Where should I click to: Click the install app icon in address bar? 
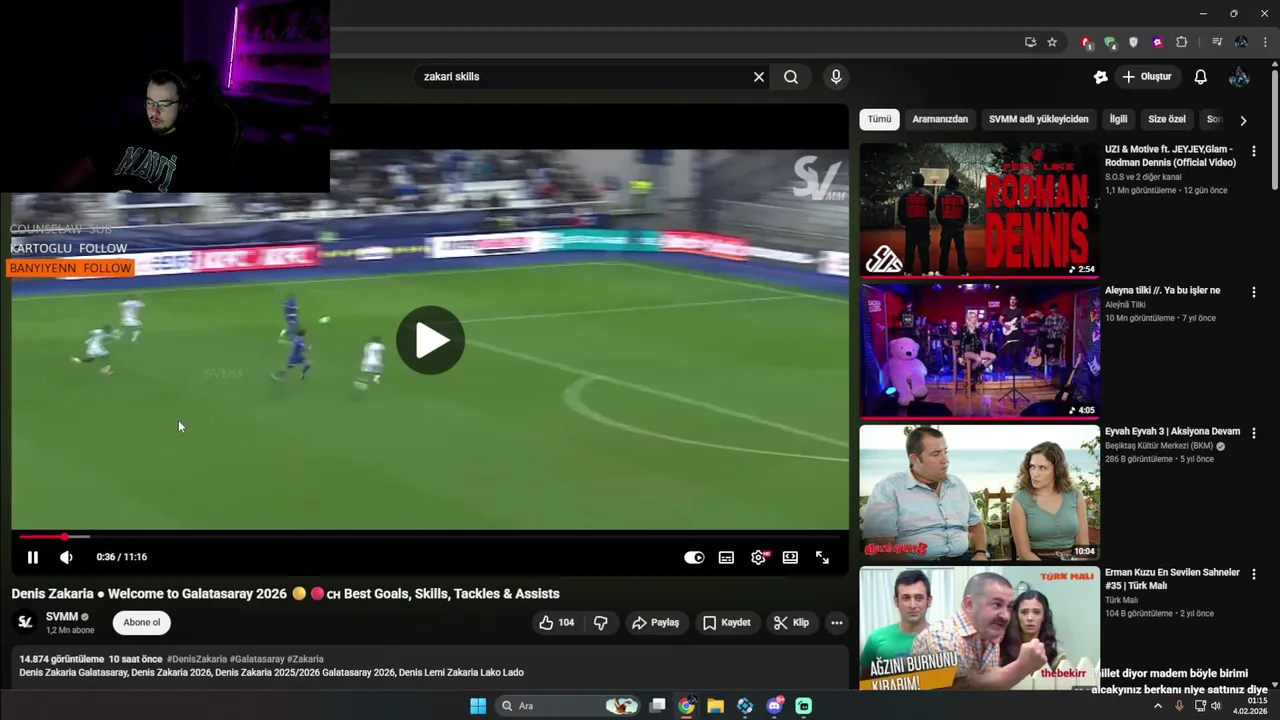pos(1030,42)
